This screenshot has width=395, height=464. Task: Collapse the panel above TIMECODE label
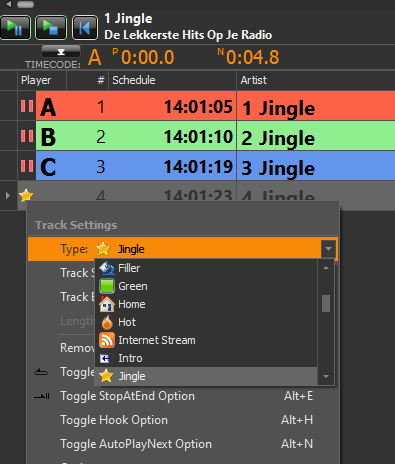61,52
